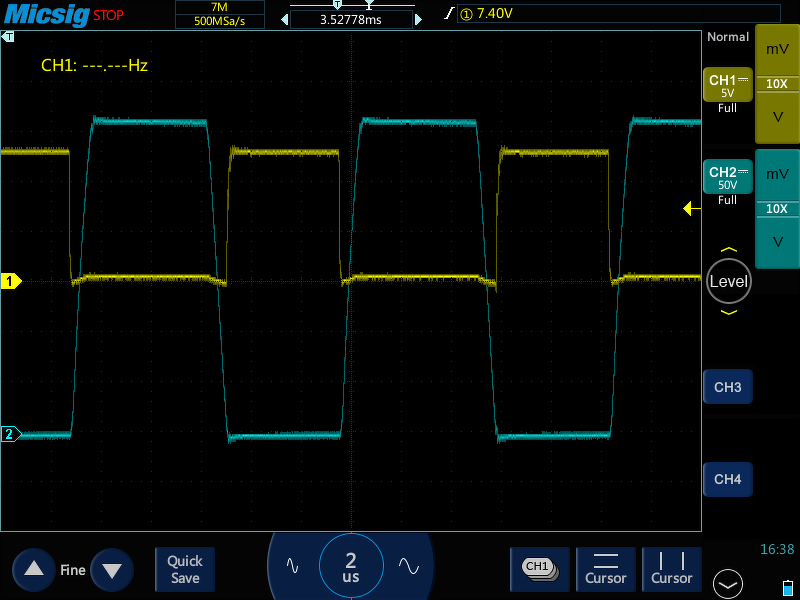Open CH1 channel selector stack icon
Screen dimensions: 800x600
[x=540, y=569]
